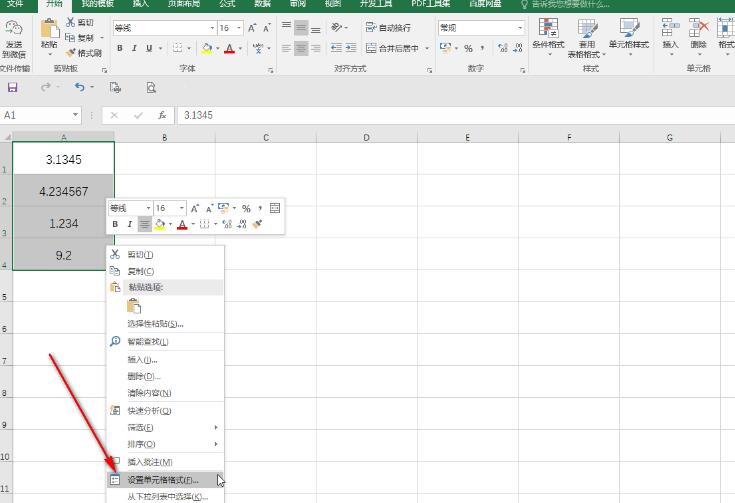Open 条件格式 conditional formatting dropdown
The image size is (735, 503).
pos(548,38)
